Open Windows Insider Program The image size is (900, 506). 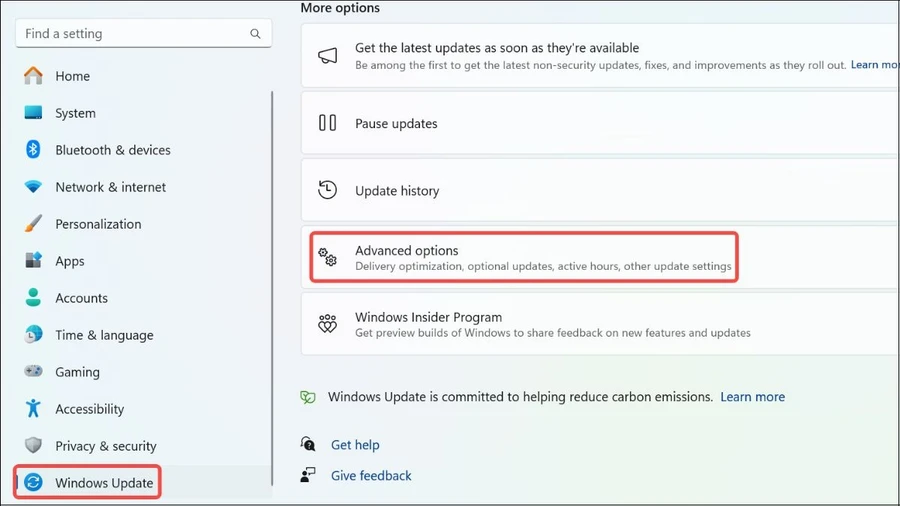[x=600, y=324]
